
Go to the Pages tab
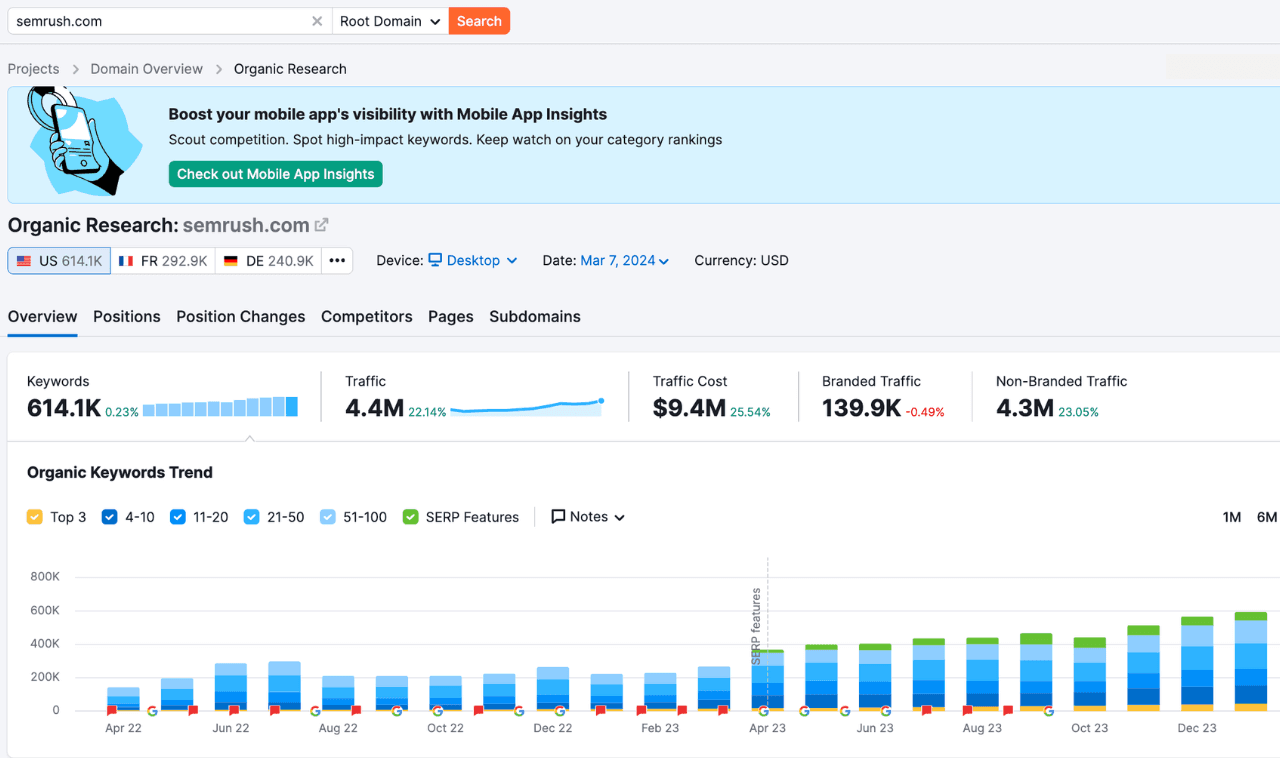[x=451, y=316]
